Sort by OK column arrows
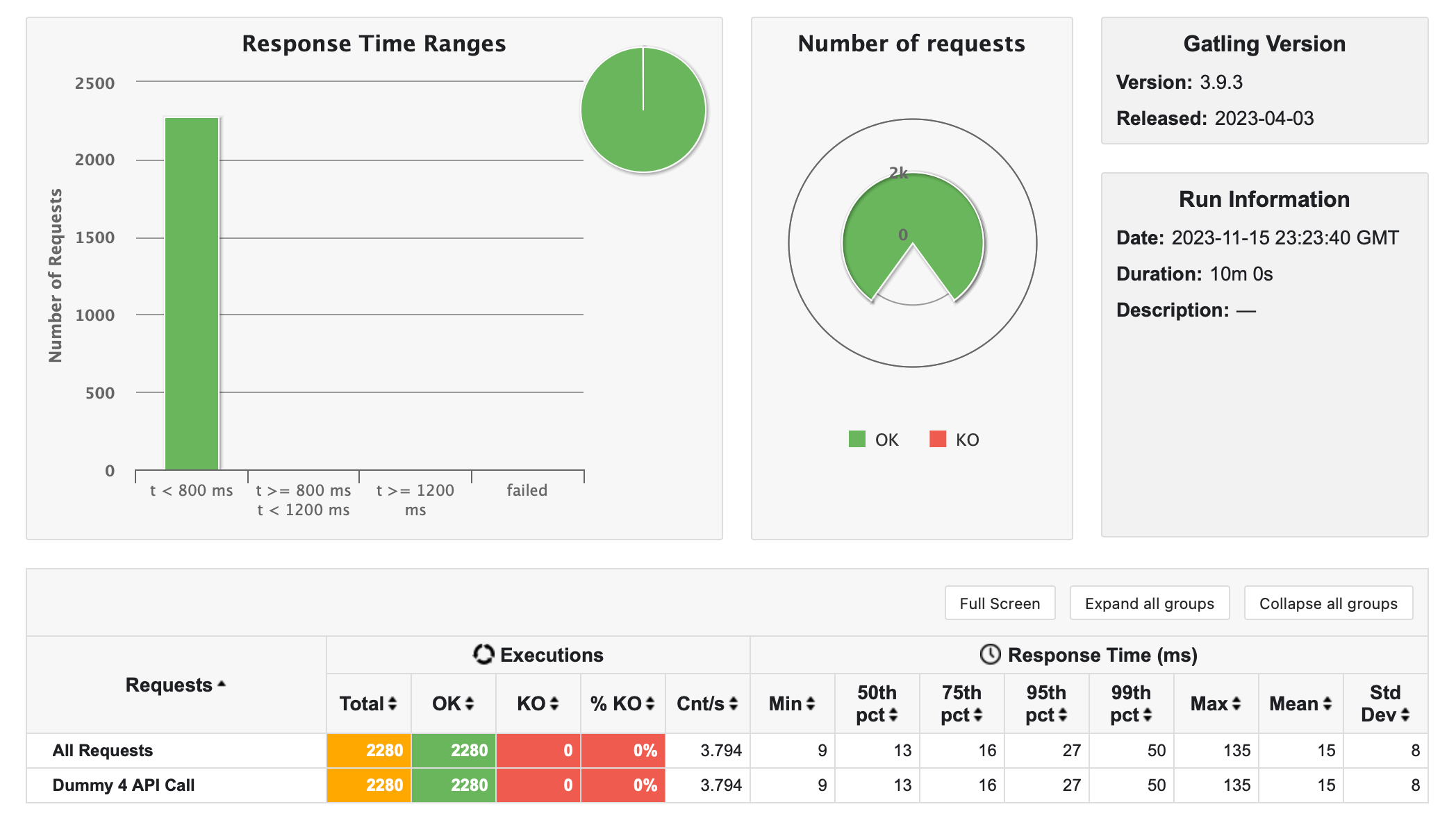1456x818 pixels. pyautogui.click(x=470, y=704)
